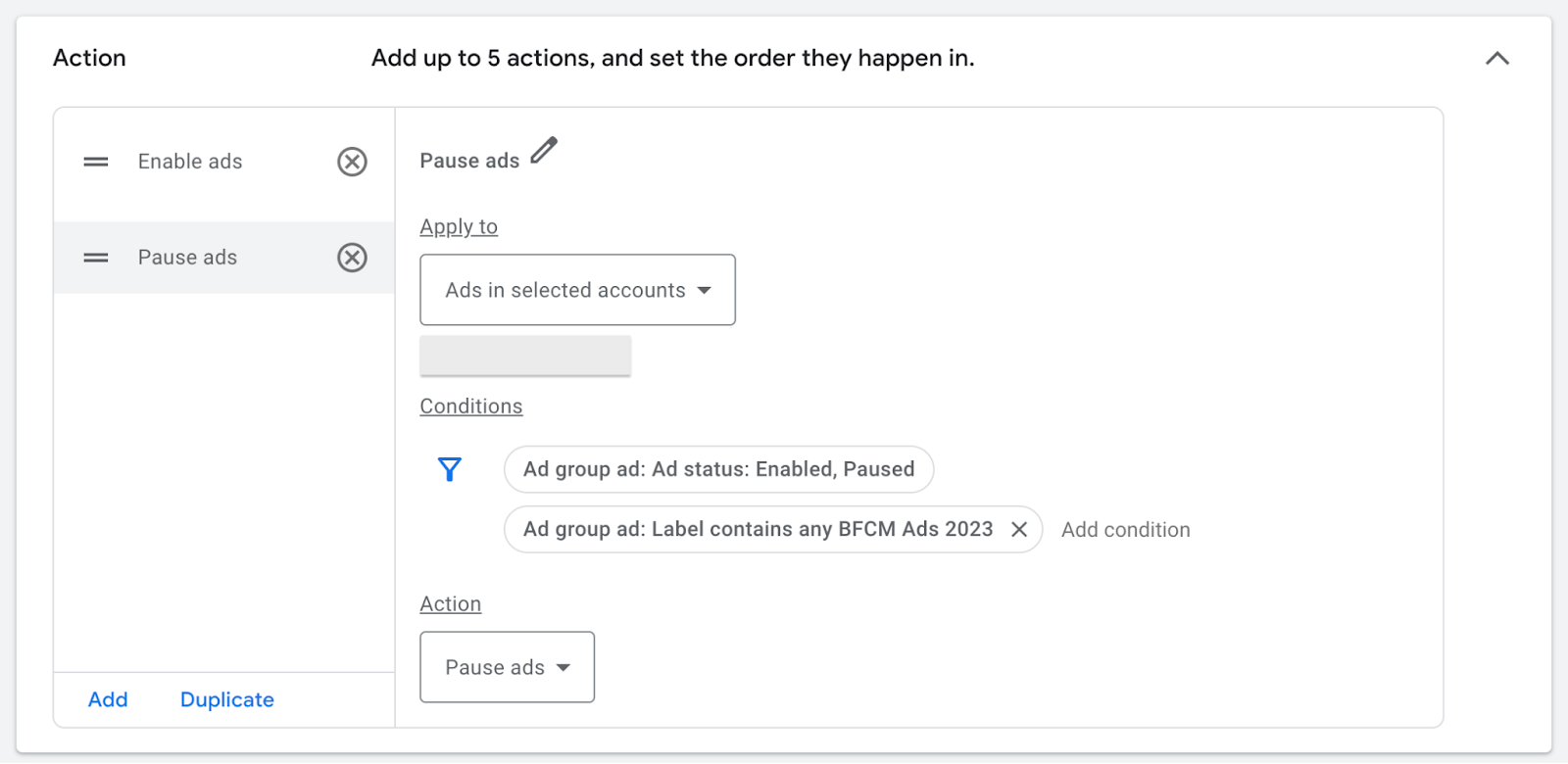Screen dimensions: 1568x764
Task: Open the Ad status Enabled, Paused condition
Action: tap(718, 469)
